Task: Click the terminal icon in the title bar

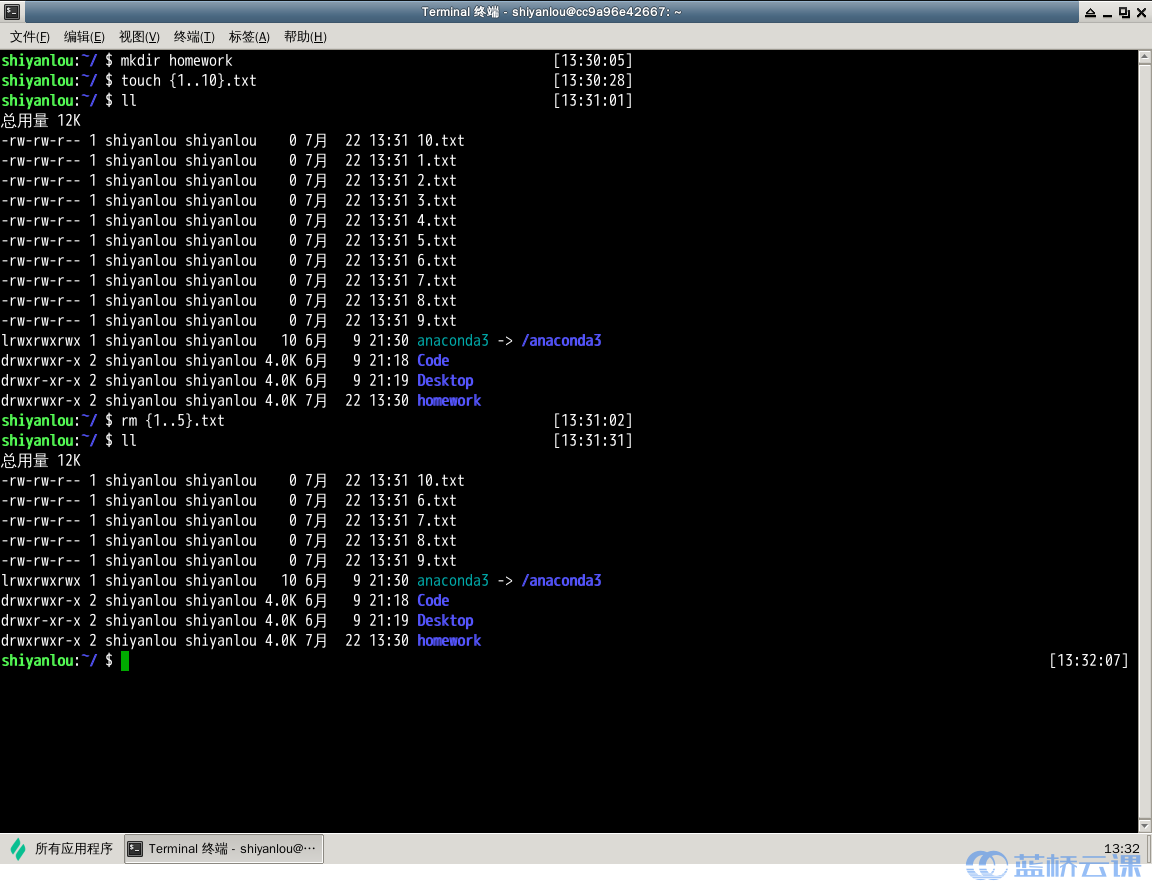Action: [x=11, y=12]
